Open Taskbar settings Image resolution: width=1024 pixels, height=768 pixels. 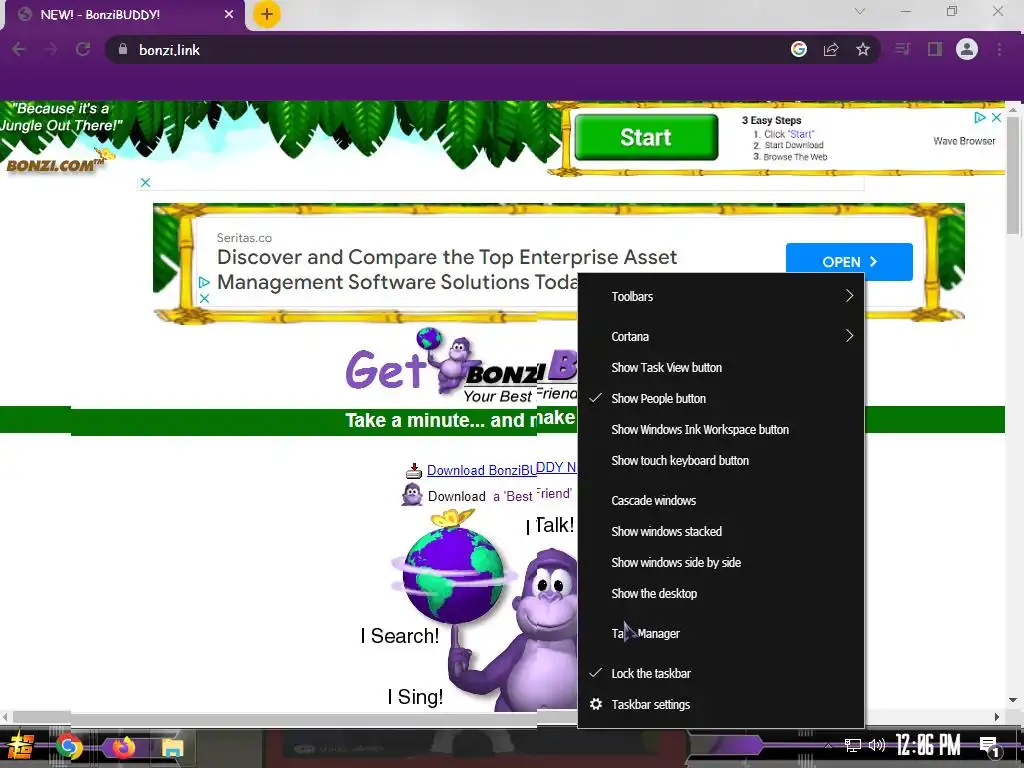[721, 705]
